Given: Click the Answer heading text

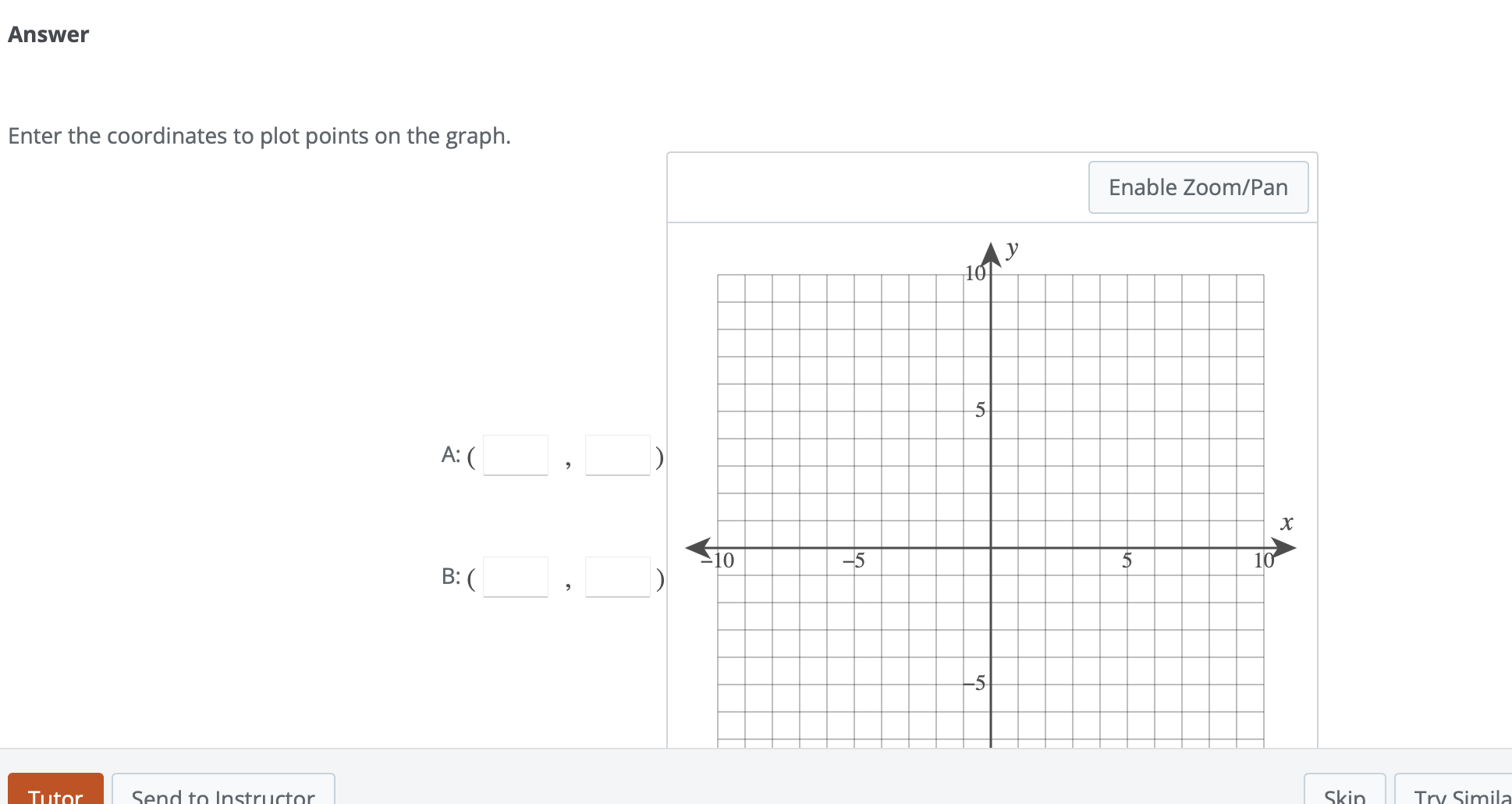Looking at the screenshot, I should [x=47, y=34].
